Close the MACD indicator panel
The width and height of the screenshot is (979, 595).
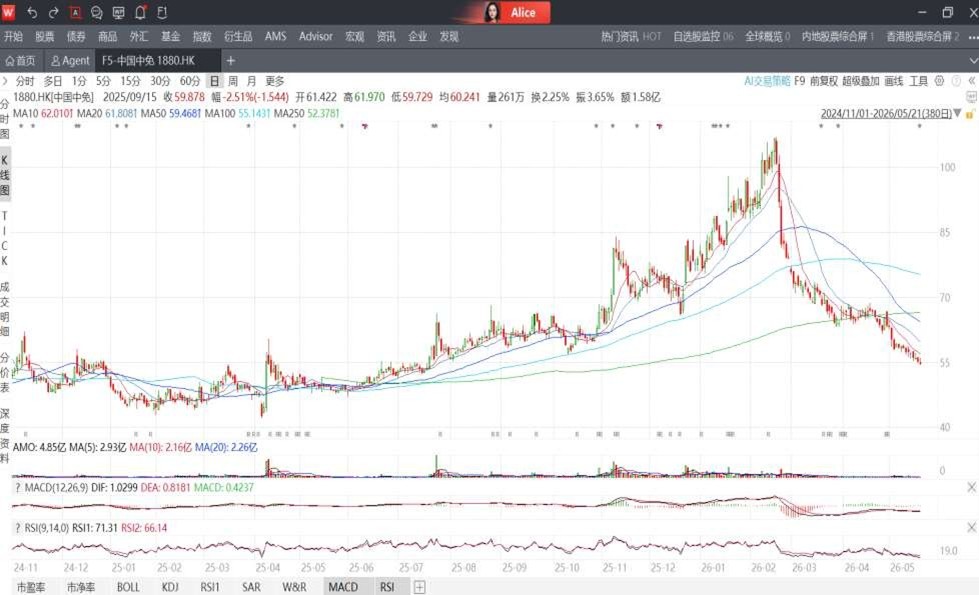click(x=972, y=487)
